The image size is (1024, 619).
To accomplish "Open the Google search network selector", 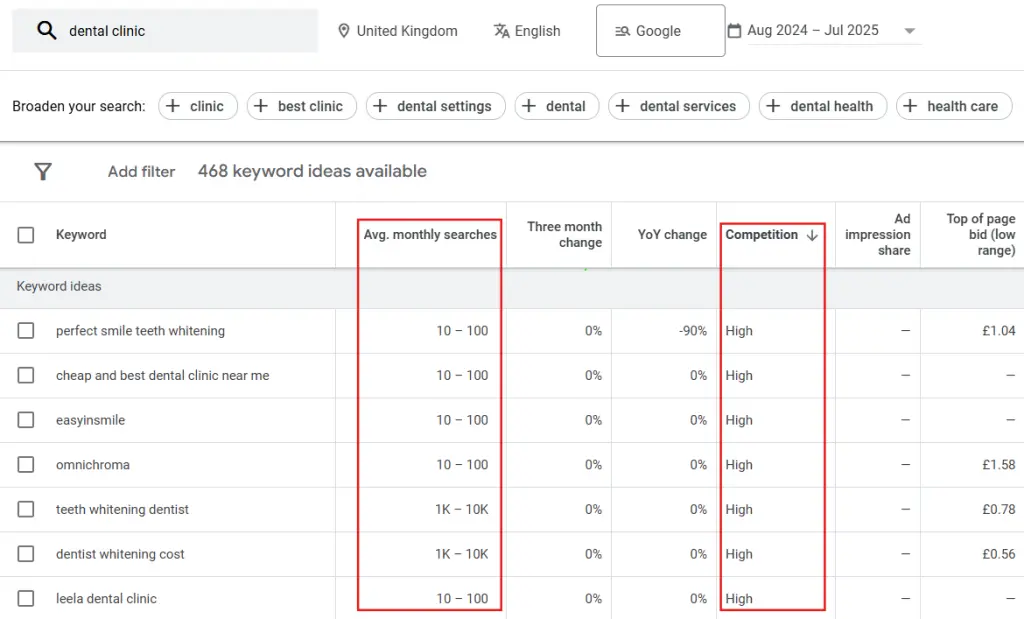I will pyautogui.click(x=659, y=30).
